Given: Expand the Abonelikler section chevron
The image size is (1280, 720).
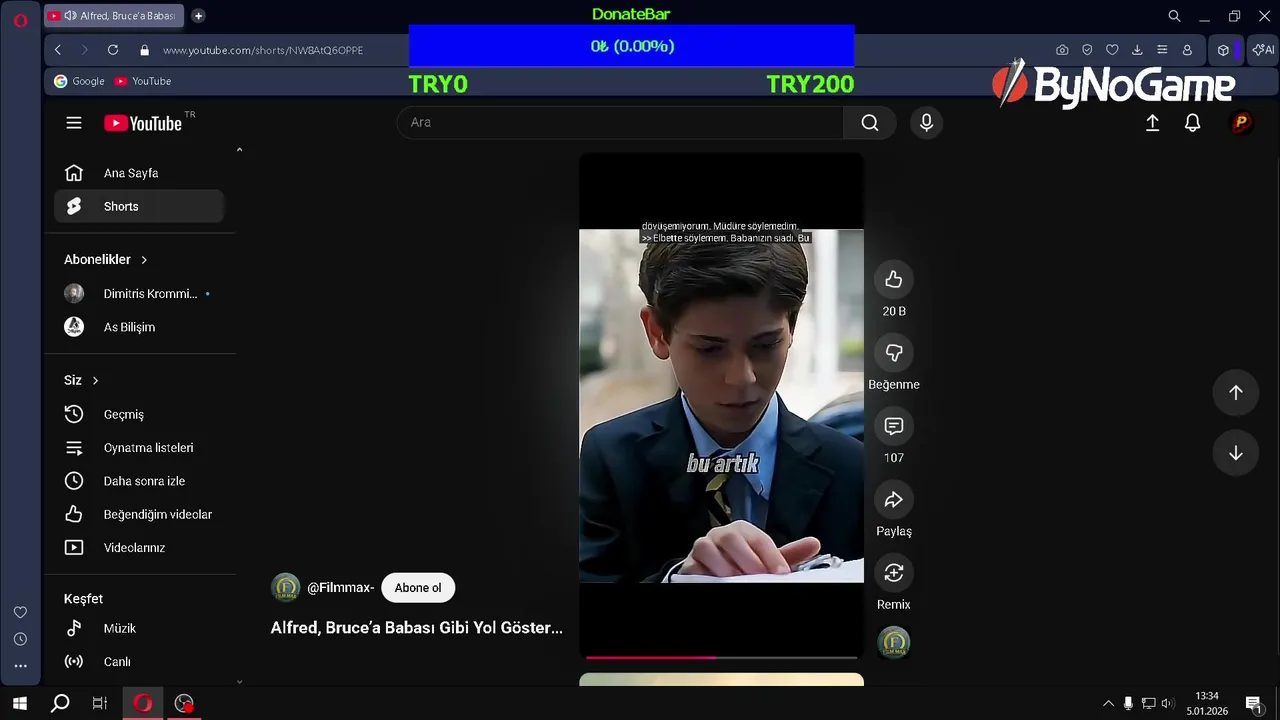Looking at the screenshot, I should tap(144, 260).
